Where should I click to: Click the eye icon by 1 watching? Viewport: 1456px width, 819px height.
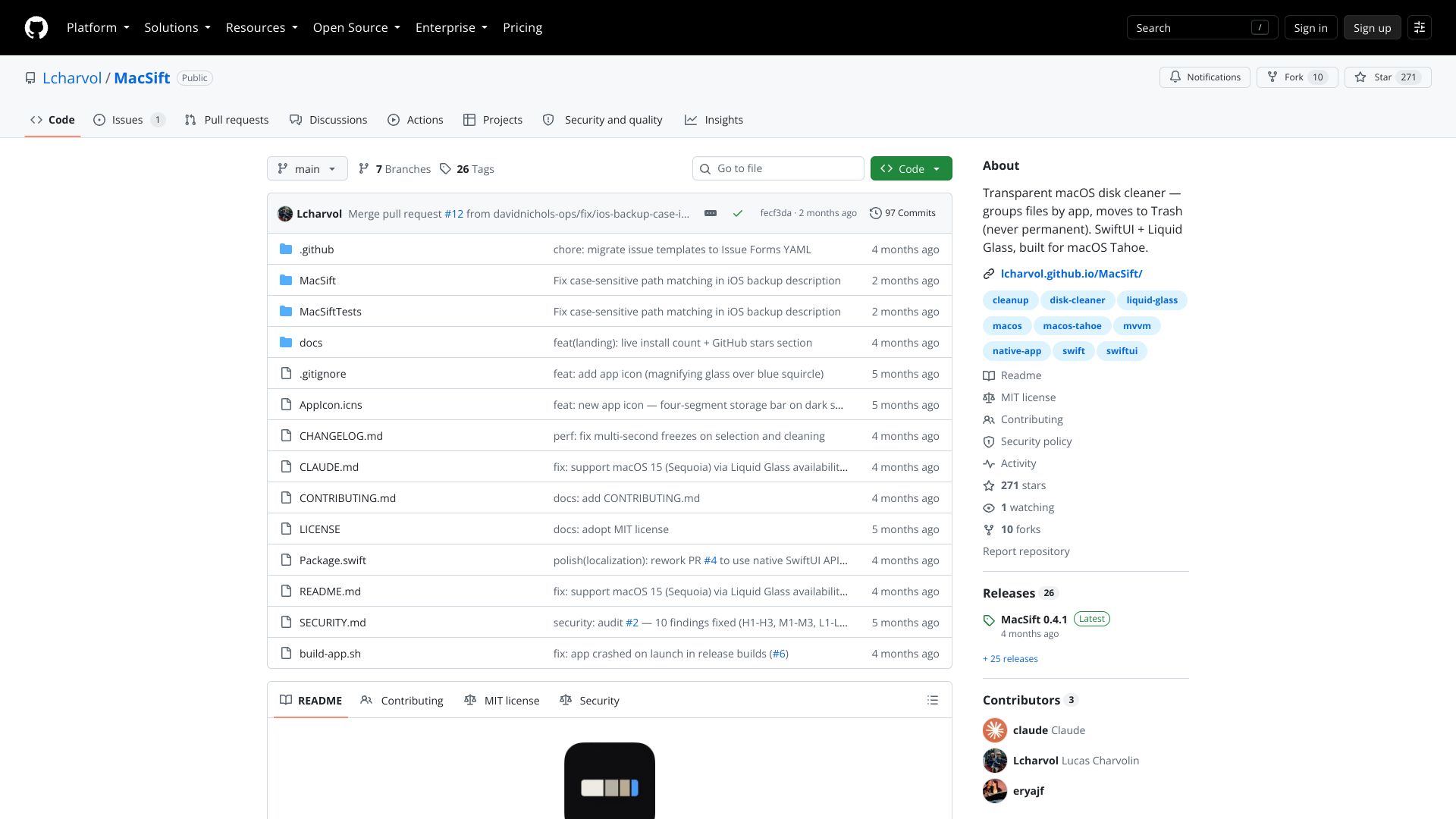989,507
